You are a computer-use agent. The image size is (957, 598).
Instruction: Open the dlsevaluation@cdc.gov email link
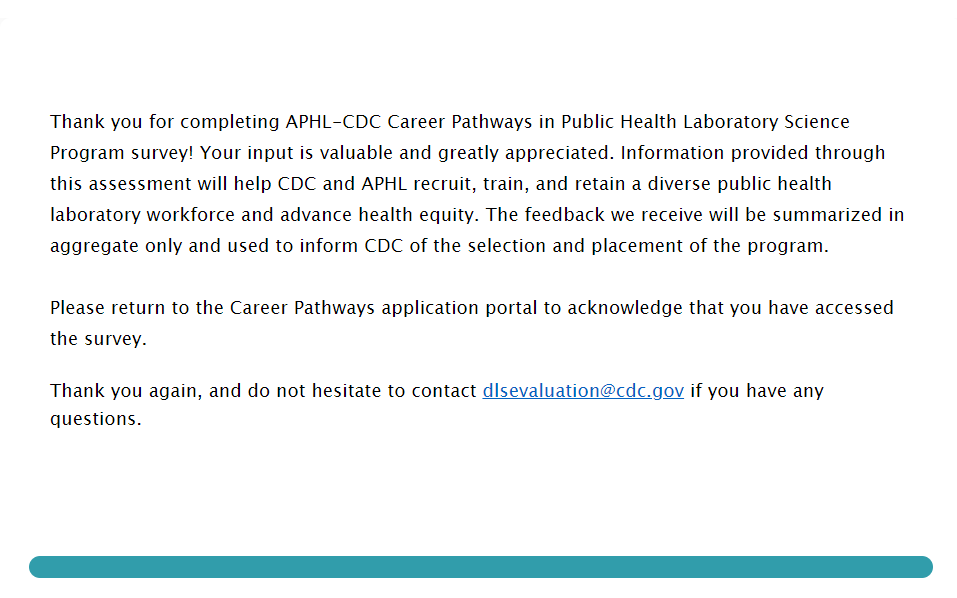click(583, 391)
